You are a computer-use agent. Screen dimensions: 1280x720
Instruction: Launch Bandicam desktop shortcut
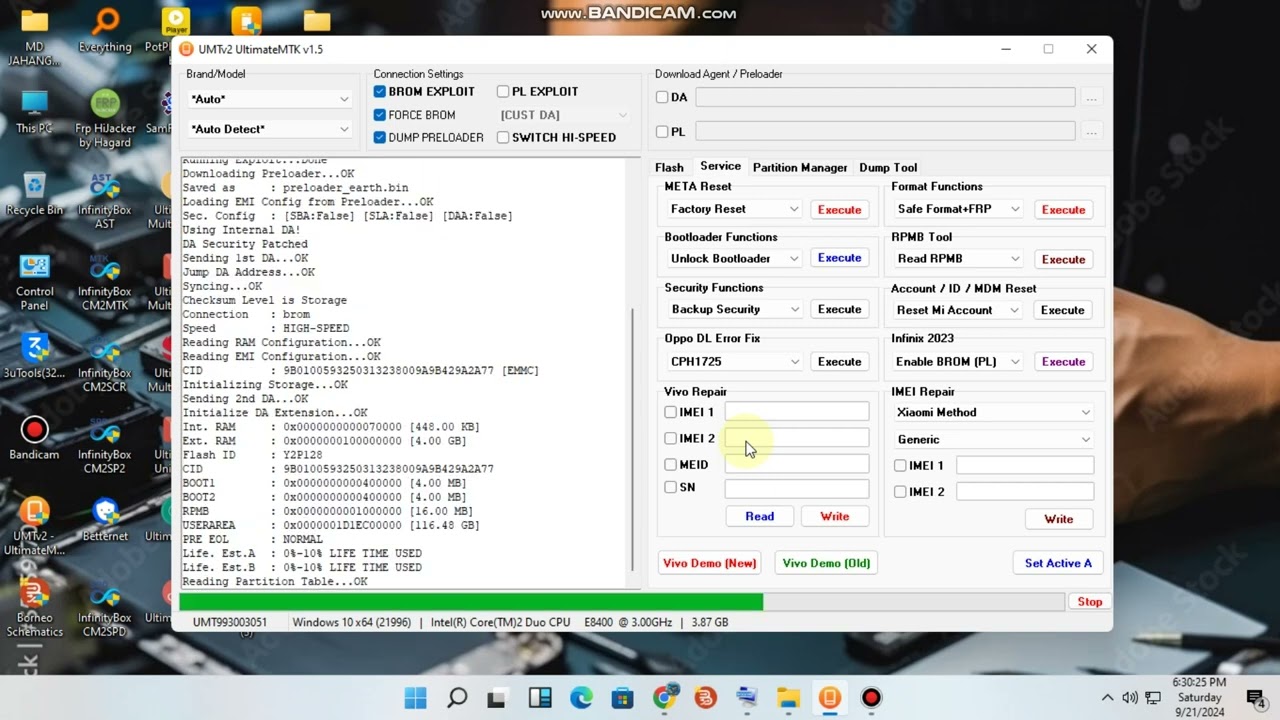point(34,438)
